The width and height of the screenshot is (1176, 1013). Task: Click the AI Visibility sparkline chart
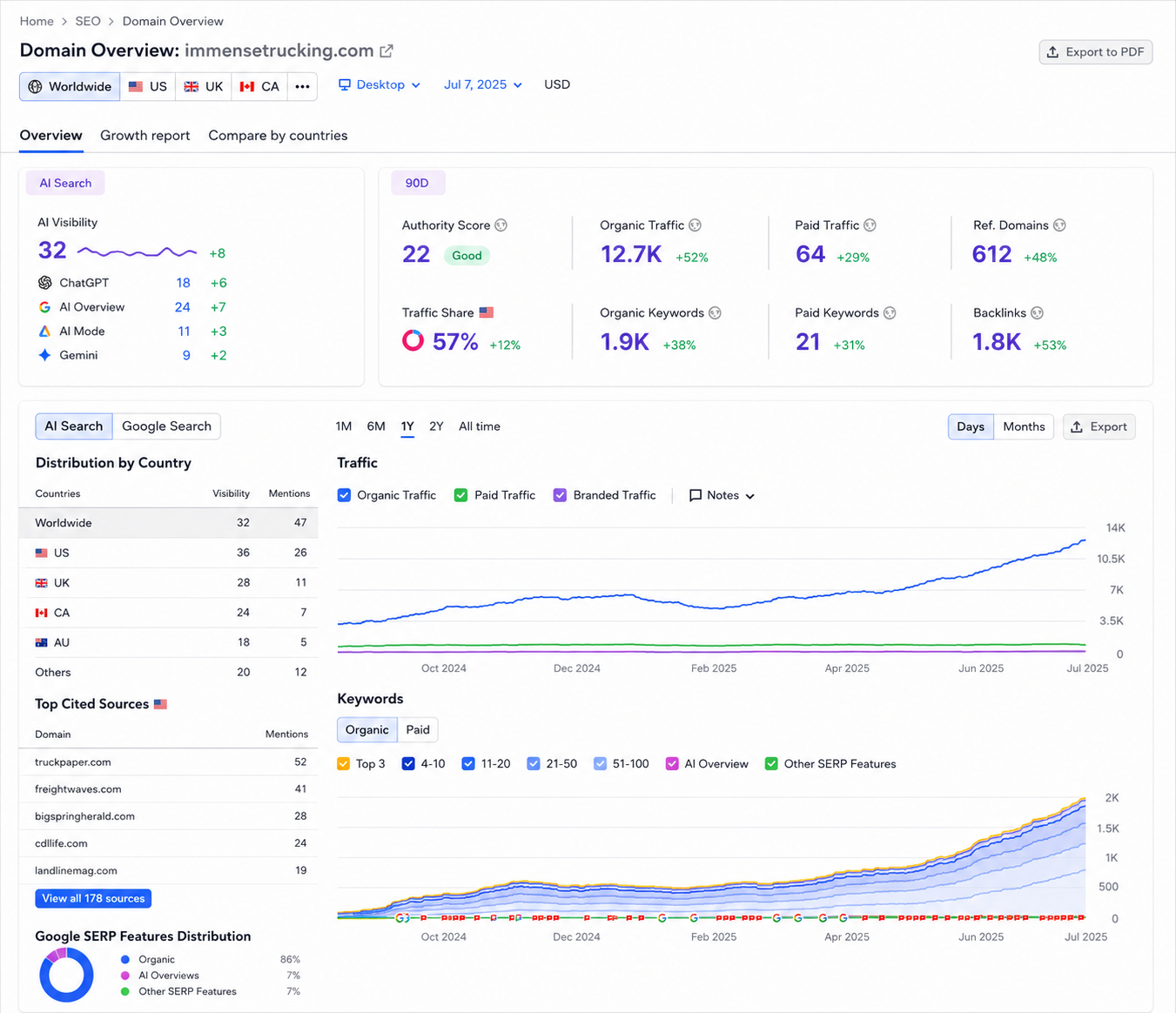tap(138, 252)
